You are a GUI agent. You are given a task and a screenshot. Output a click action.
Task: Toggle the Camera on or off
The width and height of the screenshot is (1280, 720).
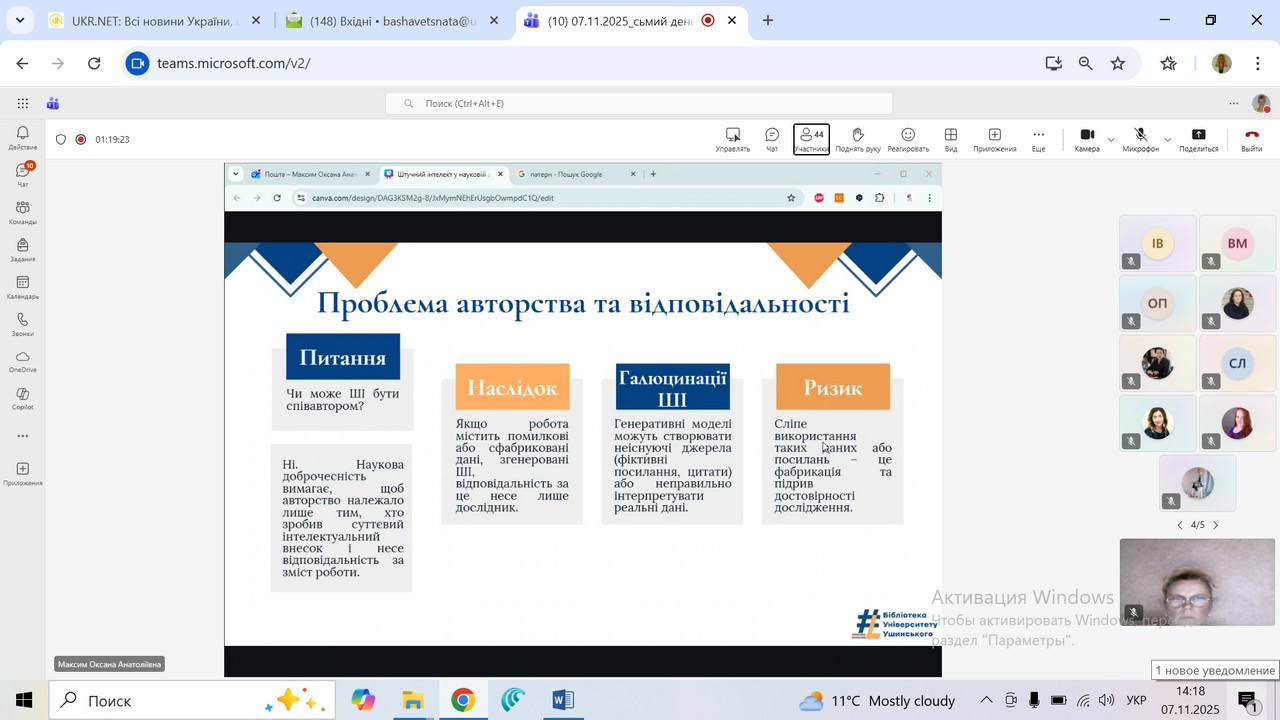(1087, 139)
